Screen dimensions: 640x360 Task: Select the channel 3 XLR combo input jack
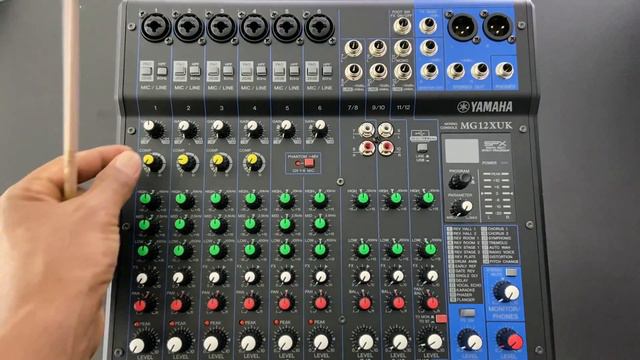[221, 27]
